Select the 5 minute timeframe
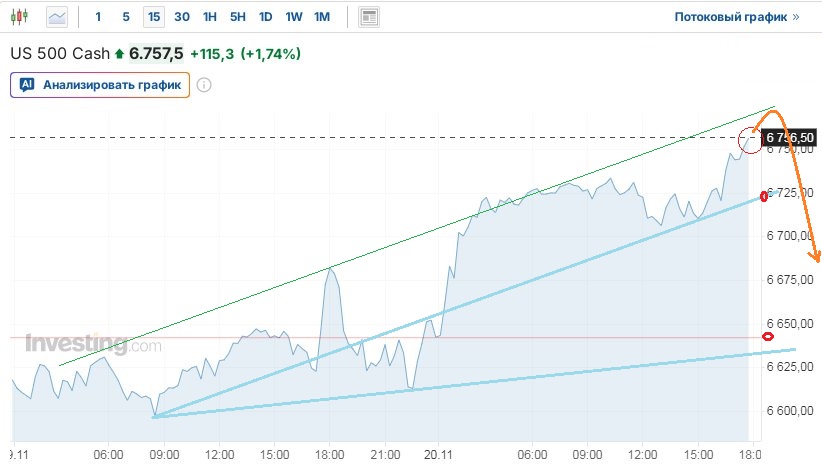The width and height of the screenshot is (822, 465). [125, 17]
